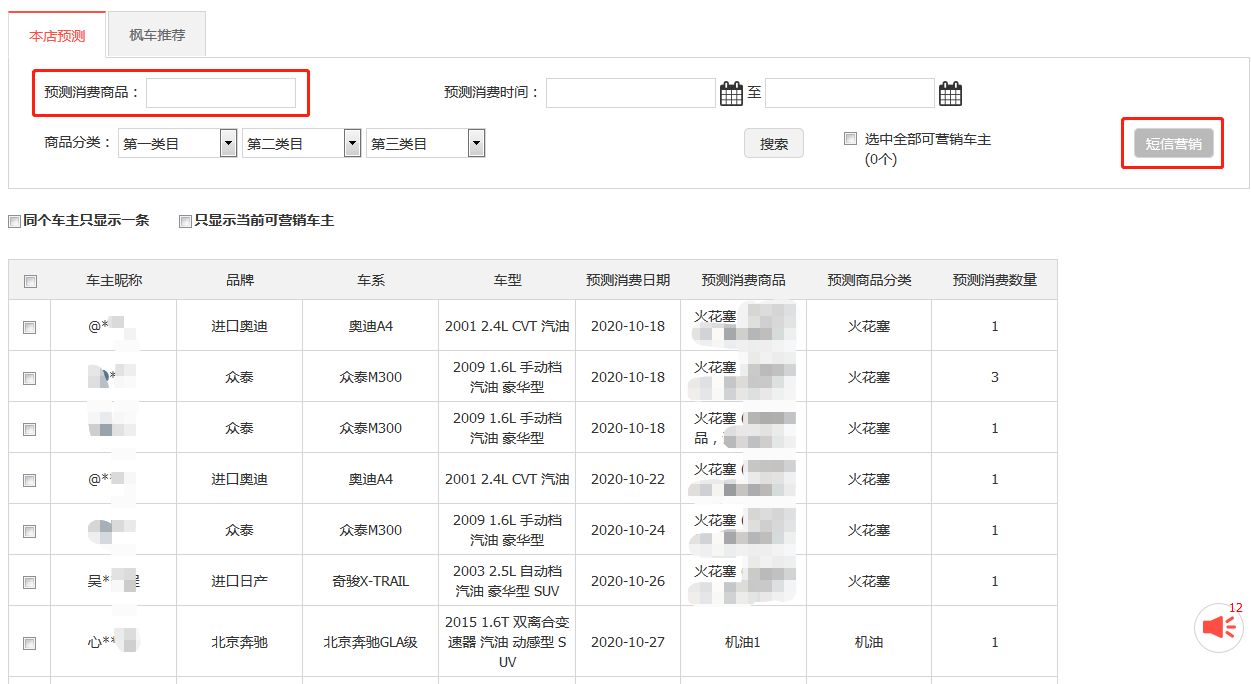This screenshot has width=1251, height=684.
Task: Open the start date calendar picker icon
Action: (731, 94)
